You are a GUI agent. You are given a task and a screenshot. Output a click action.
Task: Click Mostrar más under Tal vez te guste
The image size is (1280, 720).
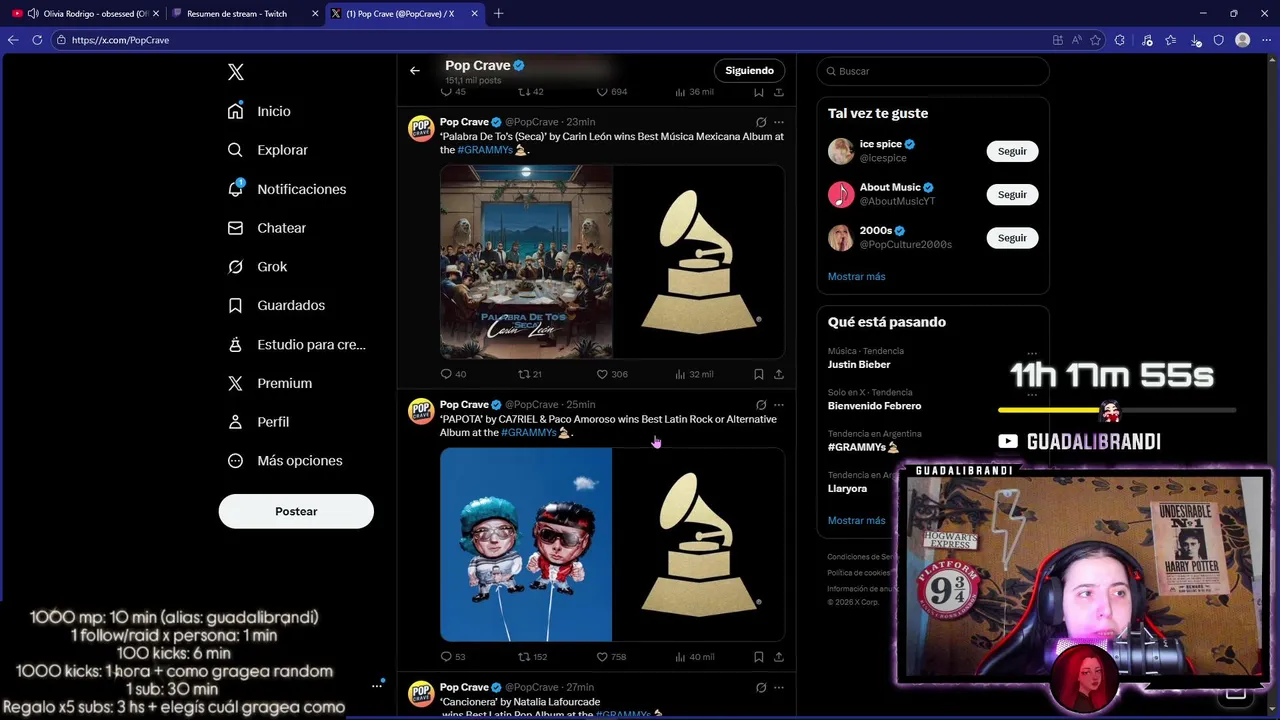click(x=856, y=276)
